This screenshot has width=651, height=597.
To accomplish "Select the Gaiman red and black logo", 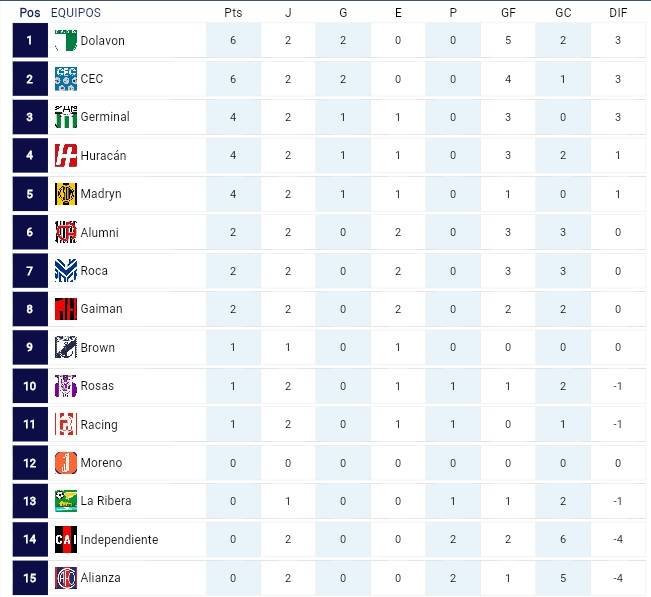I will 66,309.
